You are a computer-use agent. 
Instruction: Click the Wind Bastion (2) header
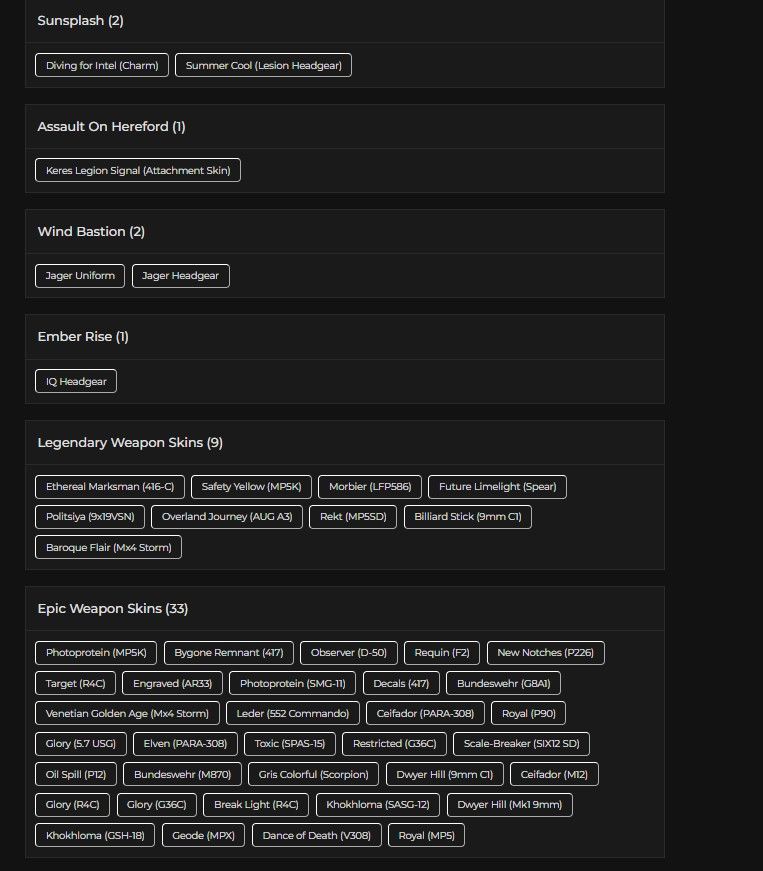coord(91,232)
